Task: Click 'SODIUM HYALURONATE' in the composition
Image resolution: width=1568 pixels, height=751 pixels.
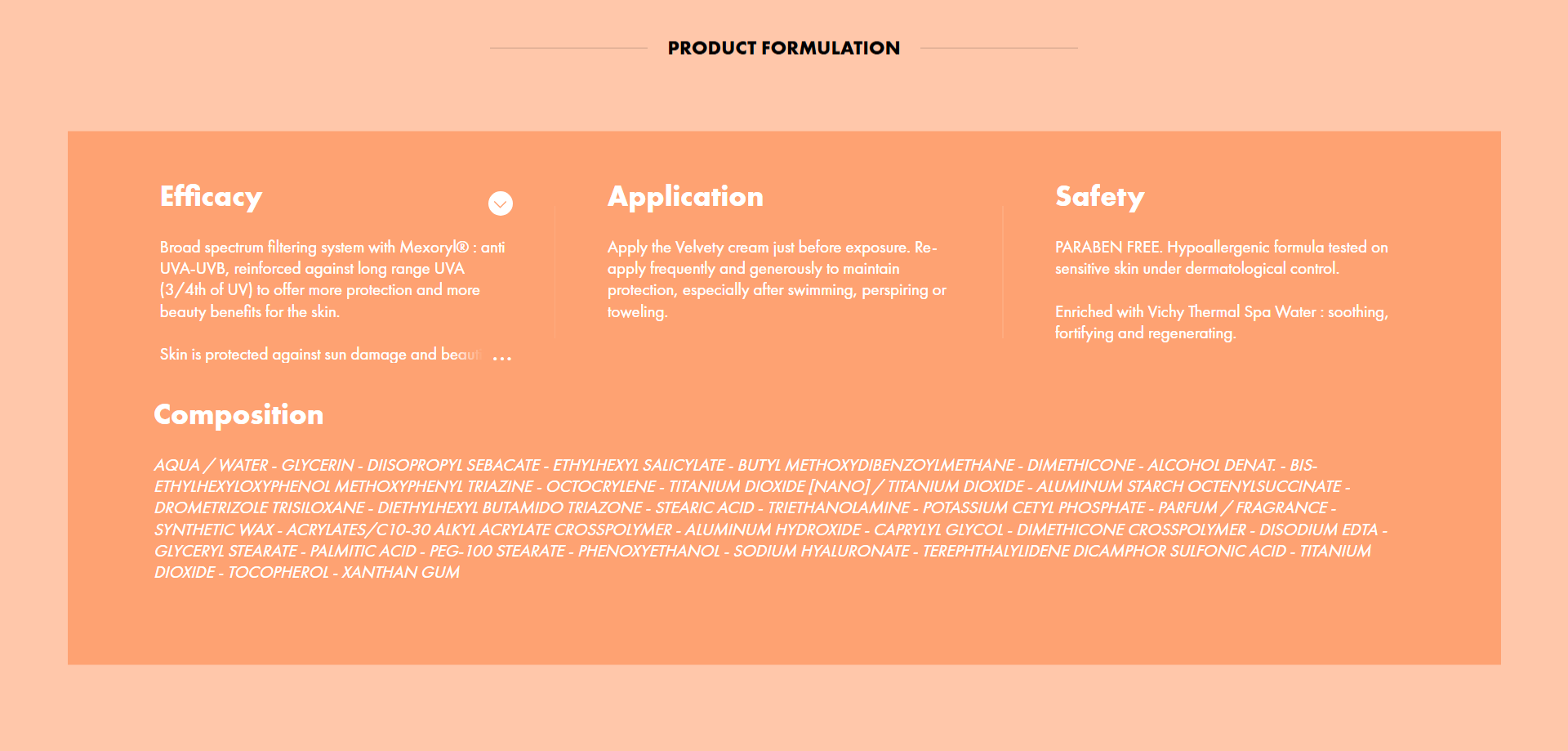Action: click(821, 552)
